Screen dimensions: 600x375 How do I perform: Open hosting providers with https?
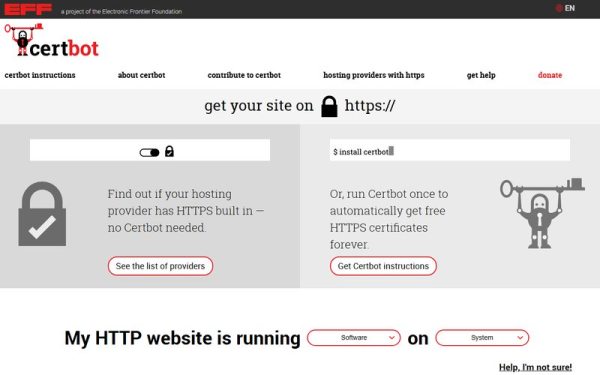(374, 75)
